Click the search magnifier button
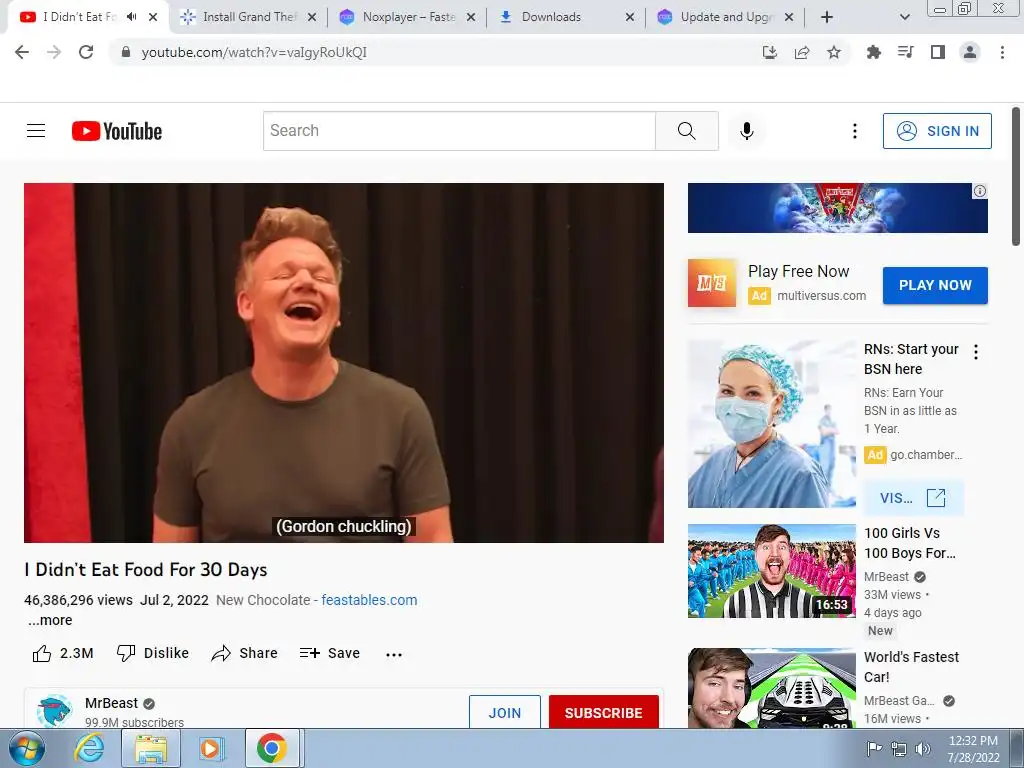The image size is (1024, 768). 686,131
